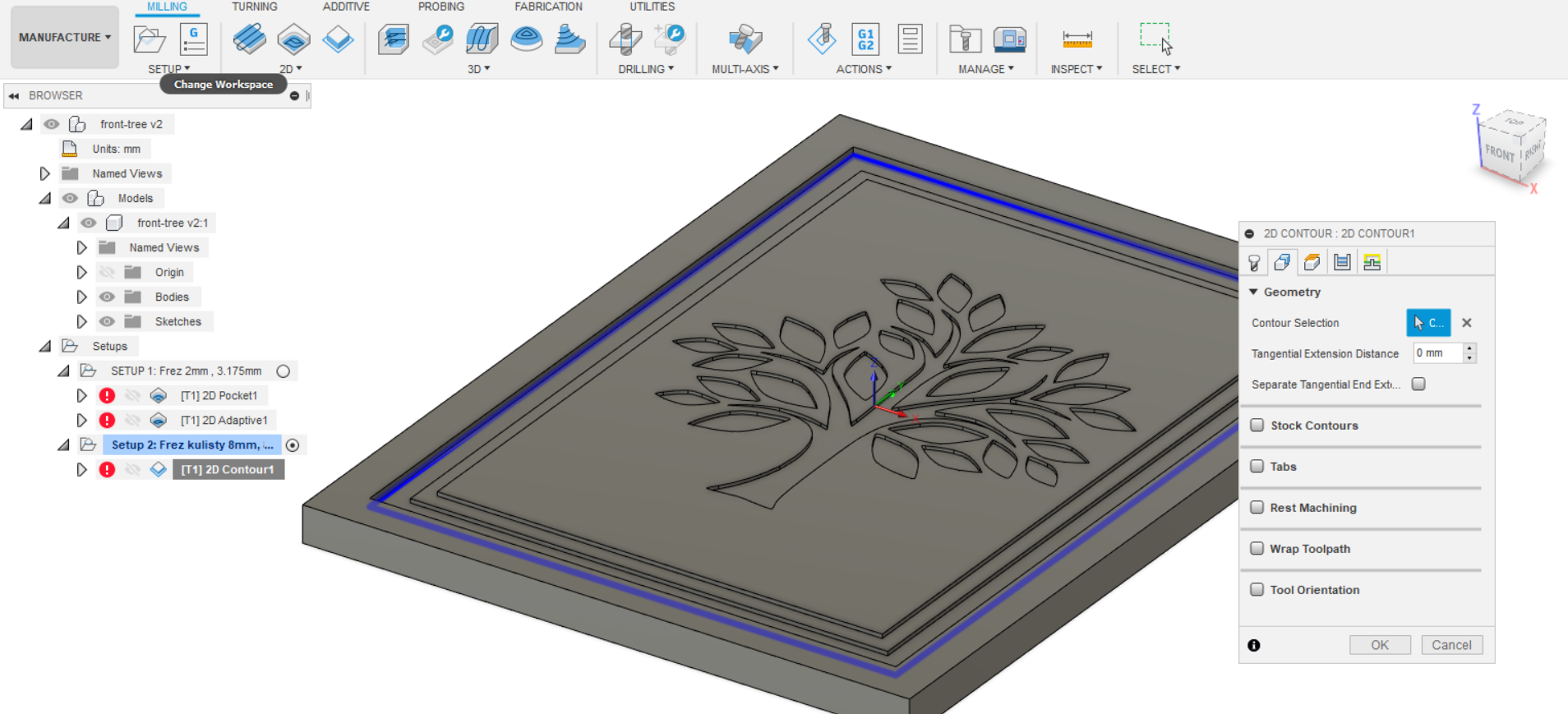This screenshot has height=714, width=1568.
Task: Switch to the TURNING tab
Action: click(254, 7)
